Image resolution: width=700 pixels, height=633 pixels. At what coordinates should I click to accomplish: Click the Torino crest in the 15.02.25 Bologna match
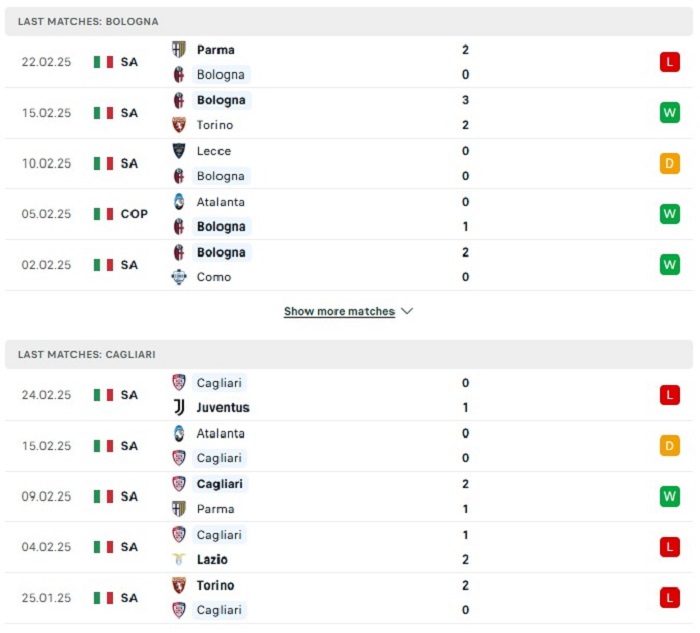[x=179, y=125]
